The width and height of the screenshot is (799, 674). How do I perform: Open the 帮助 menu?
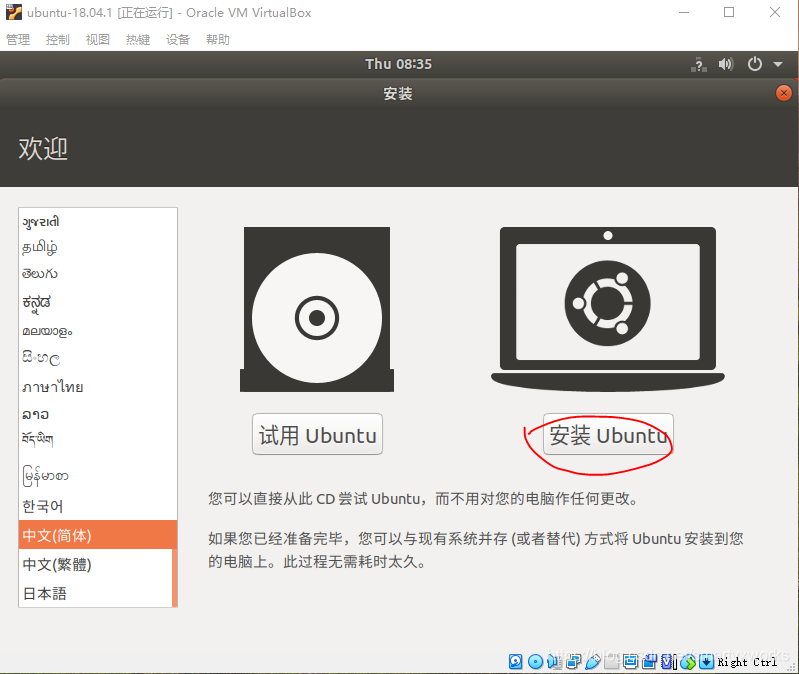click(218, 39)
